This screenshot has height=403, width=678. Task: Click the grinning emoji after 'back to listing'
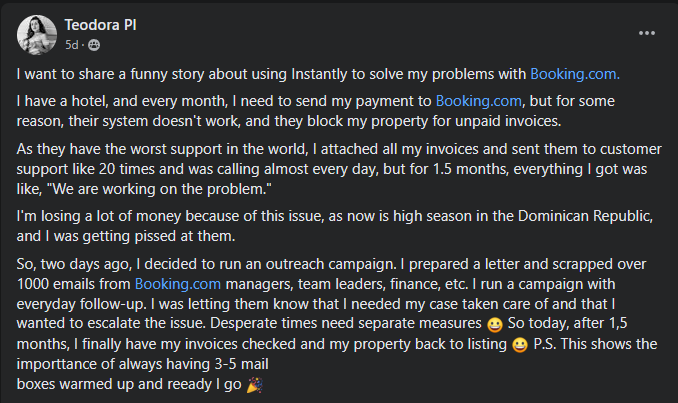point(520,345)
